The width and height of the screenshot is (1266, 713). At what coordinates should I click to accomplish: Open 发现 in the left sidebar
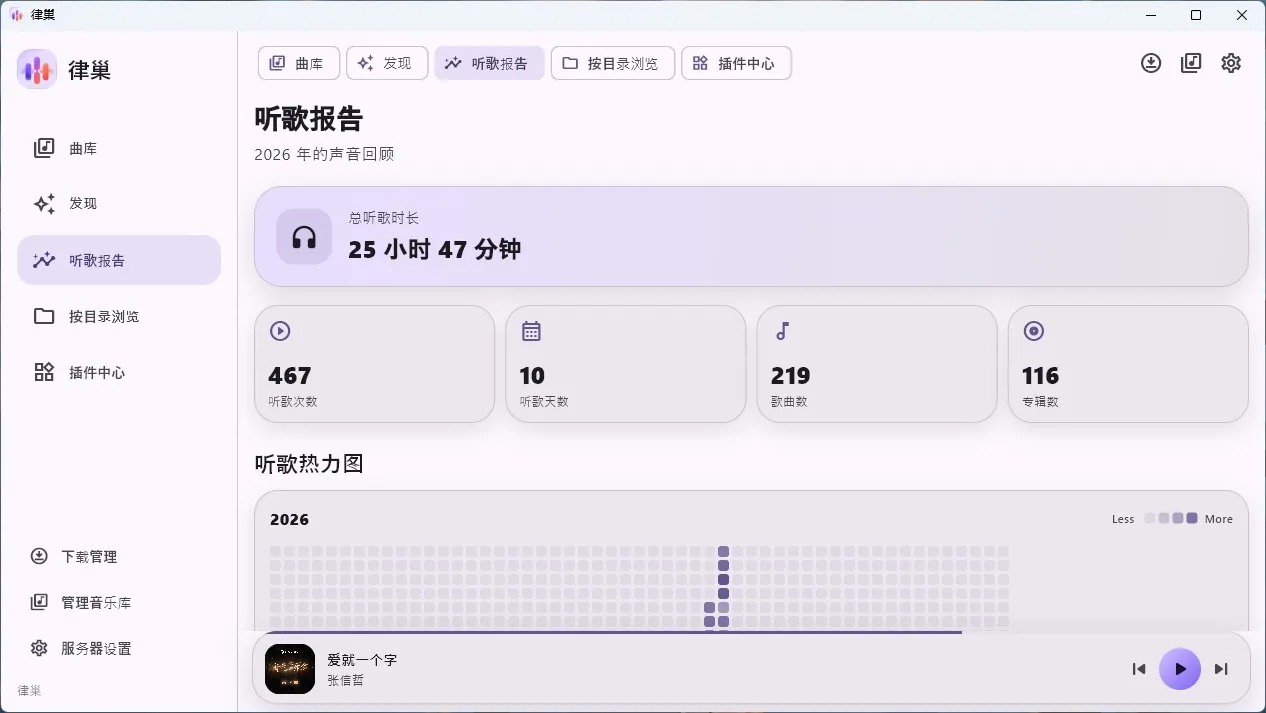pyautogui.click(x=119, y=204)
